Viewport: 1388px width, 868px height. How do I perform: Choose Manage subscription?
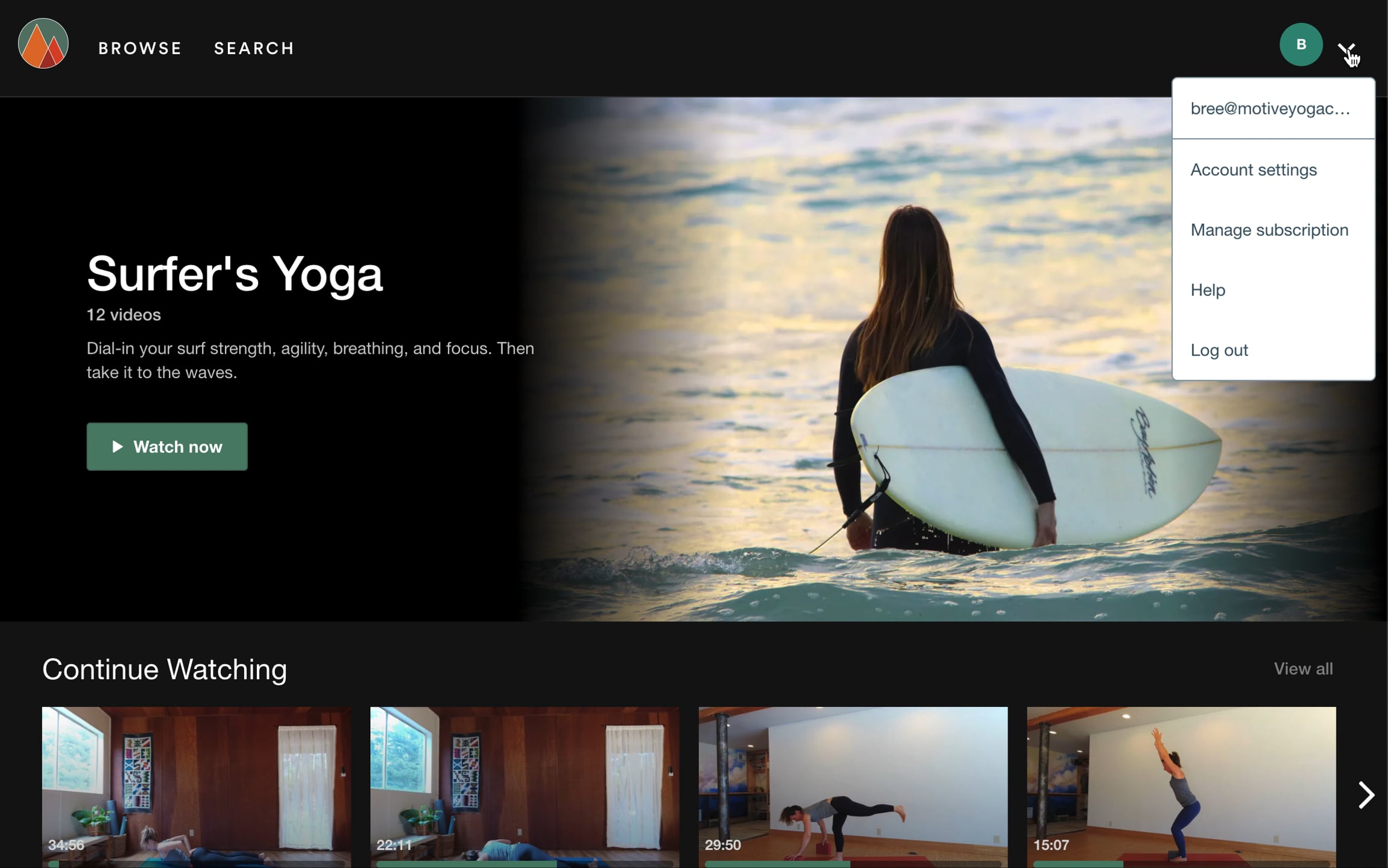tap(1269, 230)
